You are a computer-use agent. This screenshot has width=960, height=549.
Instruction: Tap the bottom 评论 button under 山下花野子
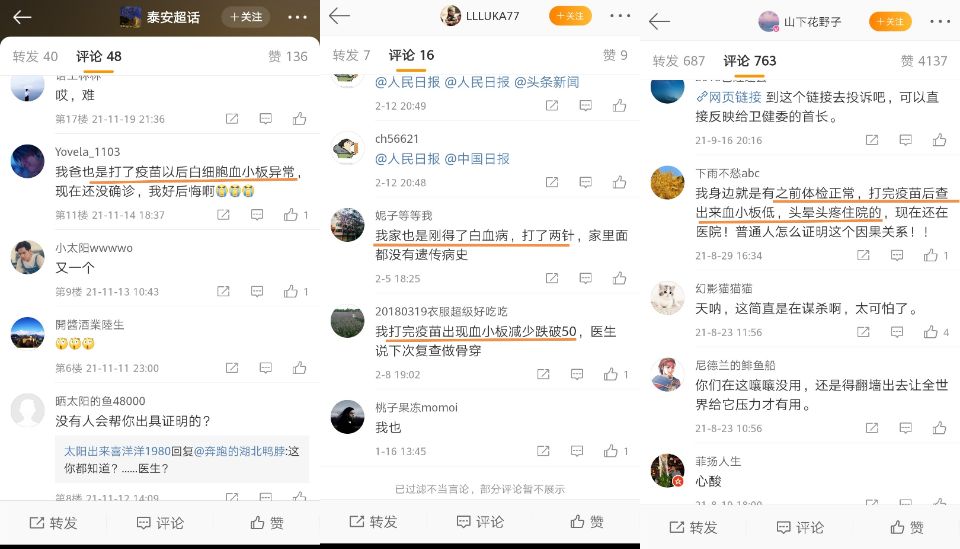(x=800, y=527)
